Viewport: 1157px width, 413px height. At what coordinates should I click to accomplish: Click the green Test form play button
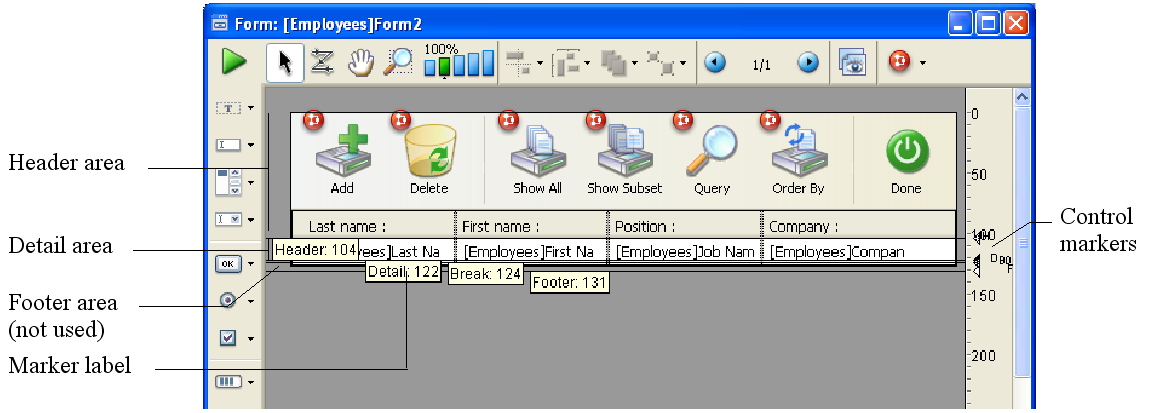234,63
